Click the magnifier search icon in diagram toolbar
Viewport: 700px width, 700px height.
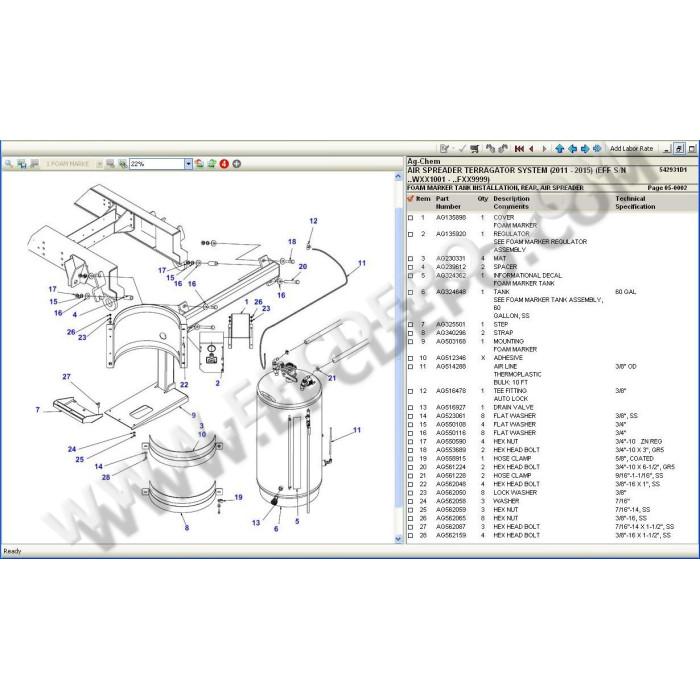8,164
